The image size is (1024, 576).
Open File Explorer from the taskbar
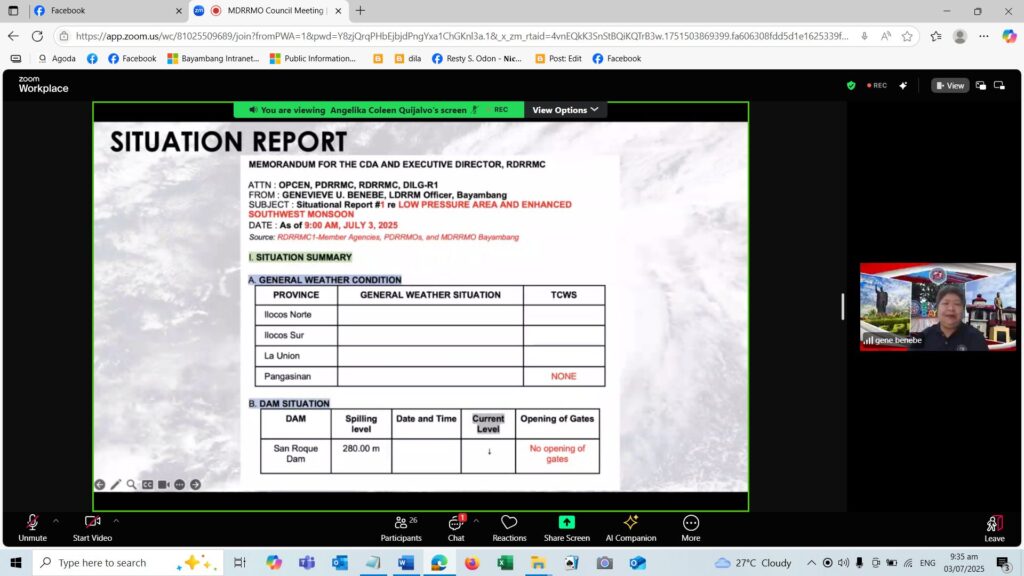(x=538, y=562)
